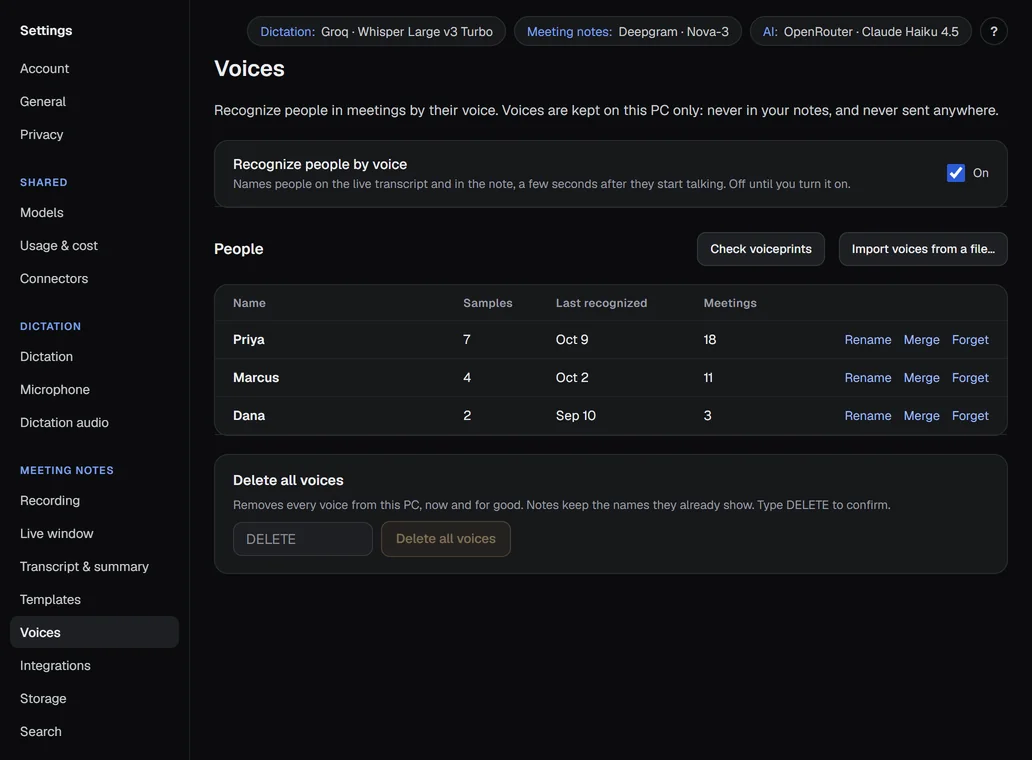
Task: Open Templates in sidebar
Action: click(x=94, y=599)
